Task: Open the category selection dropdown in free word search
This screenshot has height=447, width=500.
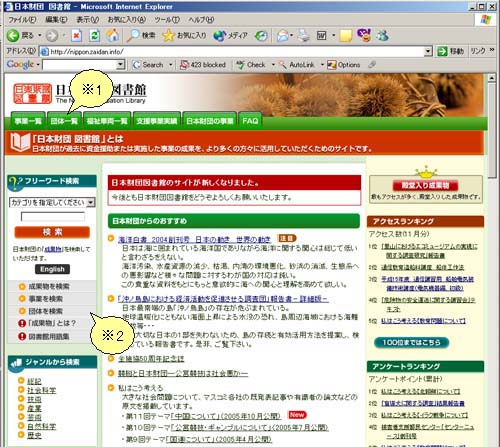Action: 91,202
